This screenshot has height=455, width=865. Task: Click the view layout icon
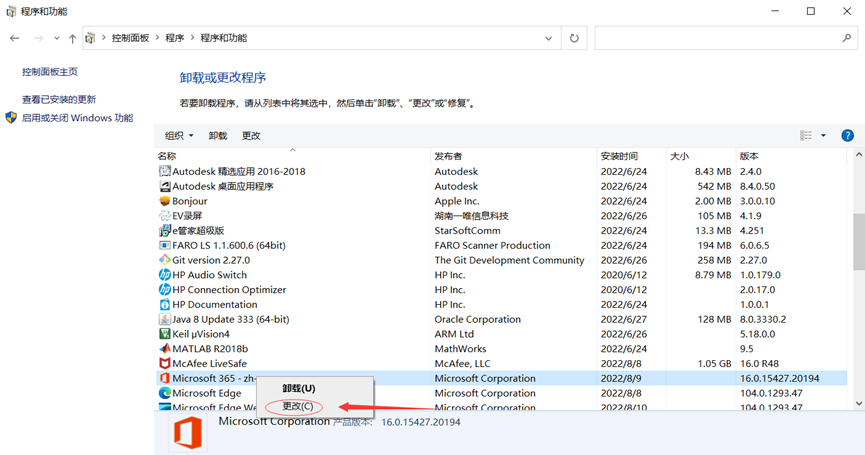tap(806, 136)
